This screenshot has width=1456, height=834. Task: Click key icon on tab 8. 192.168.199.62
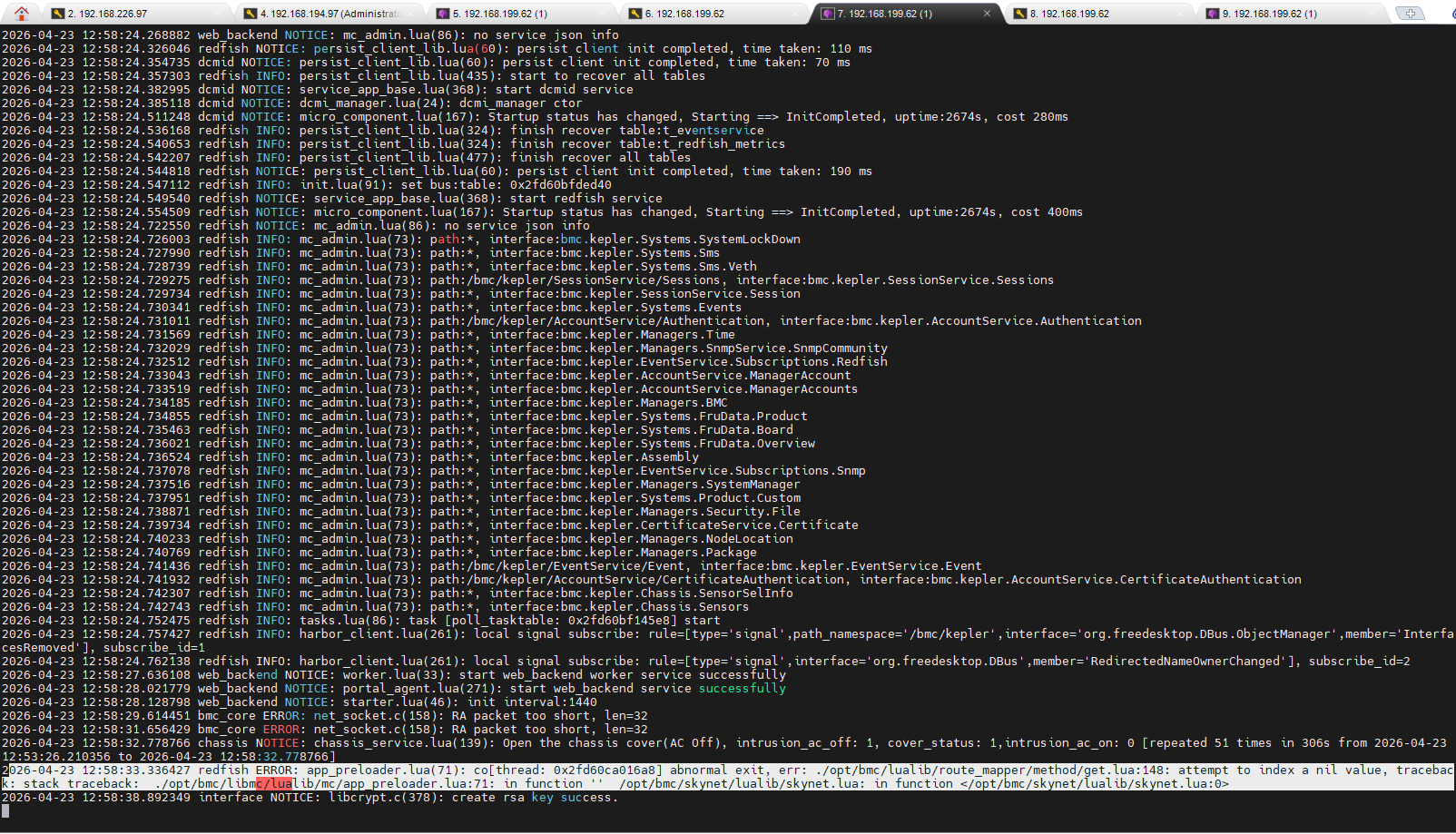coord(1020,14)
